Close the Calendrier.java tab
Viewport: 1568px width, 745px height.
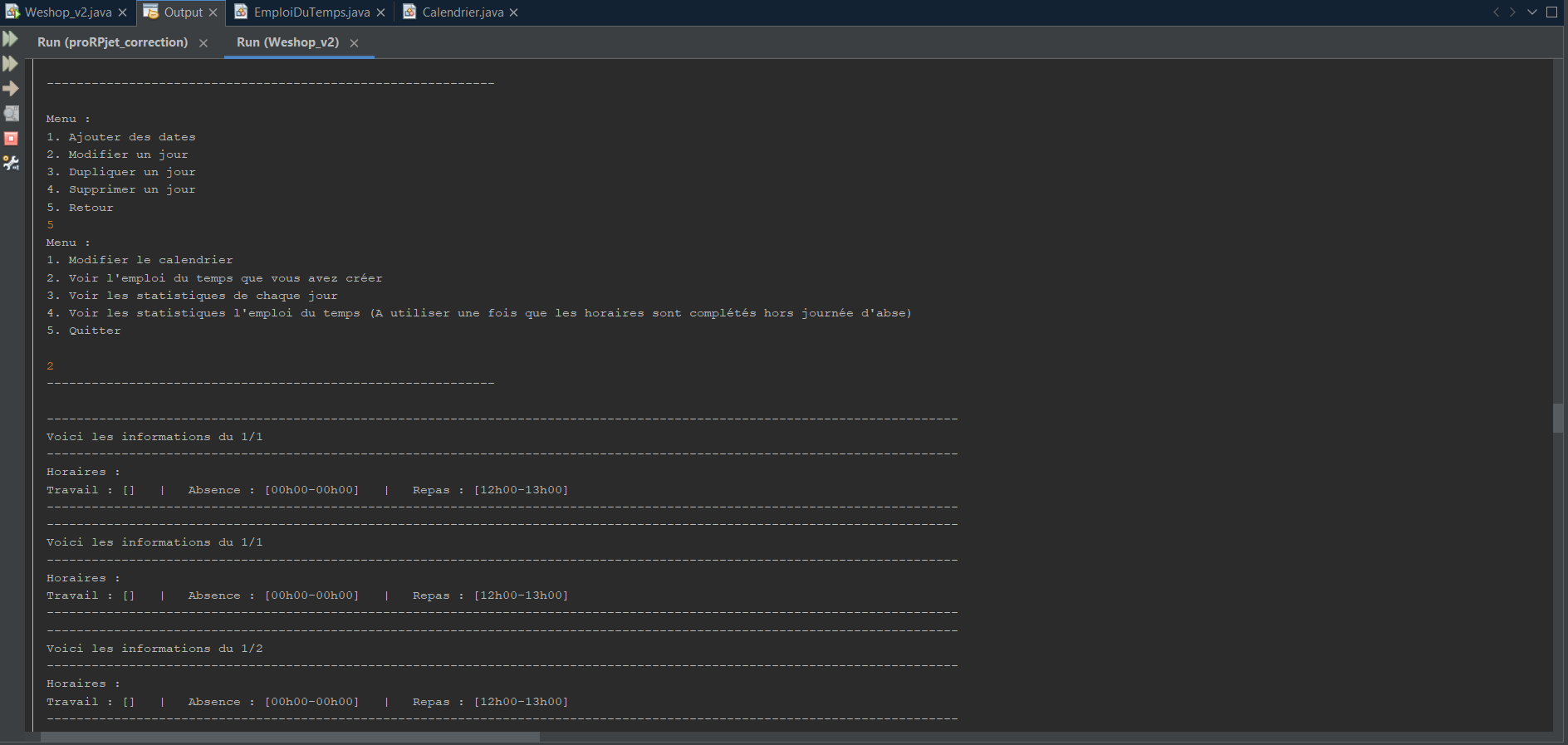514,12
